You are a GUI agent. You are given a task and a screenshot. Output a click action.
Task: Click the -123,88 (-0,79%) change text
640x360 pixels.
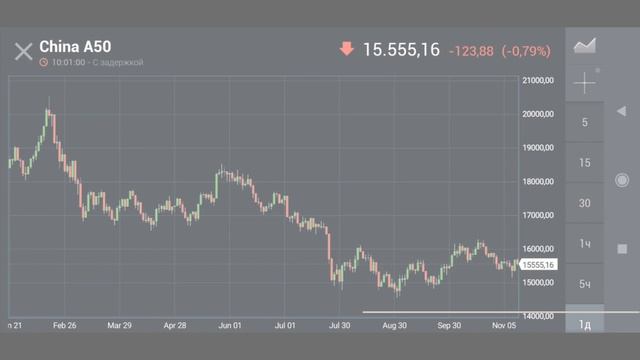500,51
